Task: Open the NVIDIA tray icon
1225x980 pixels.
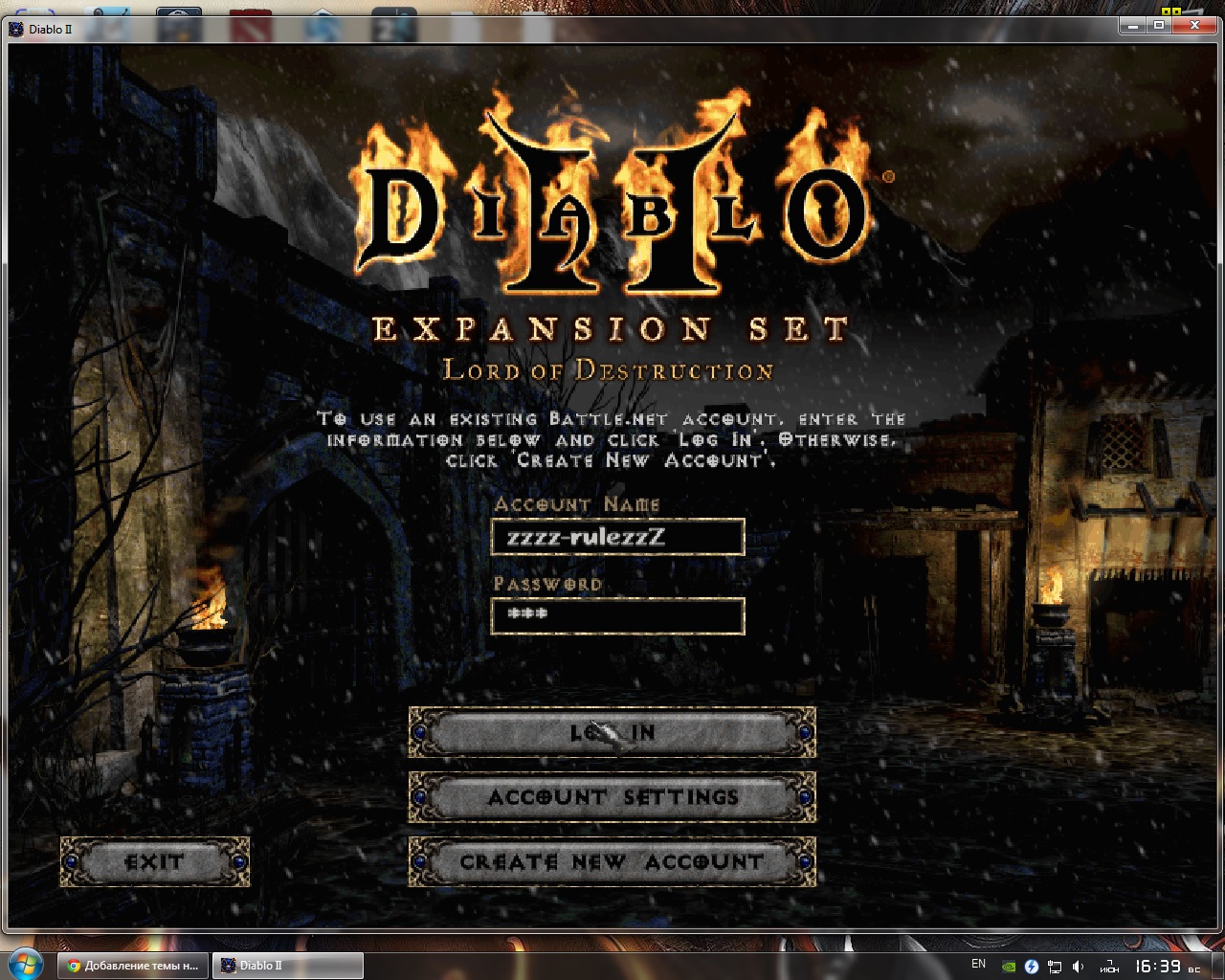Action: [1009, 967]
